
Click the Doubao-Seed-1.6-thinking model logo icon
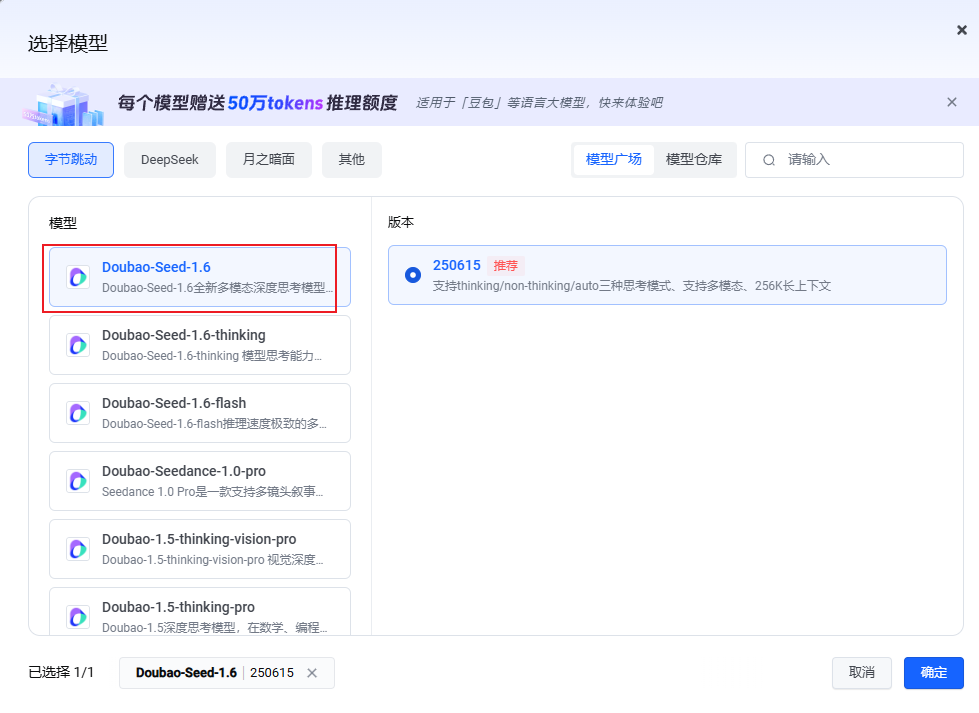[78, 345]
